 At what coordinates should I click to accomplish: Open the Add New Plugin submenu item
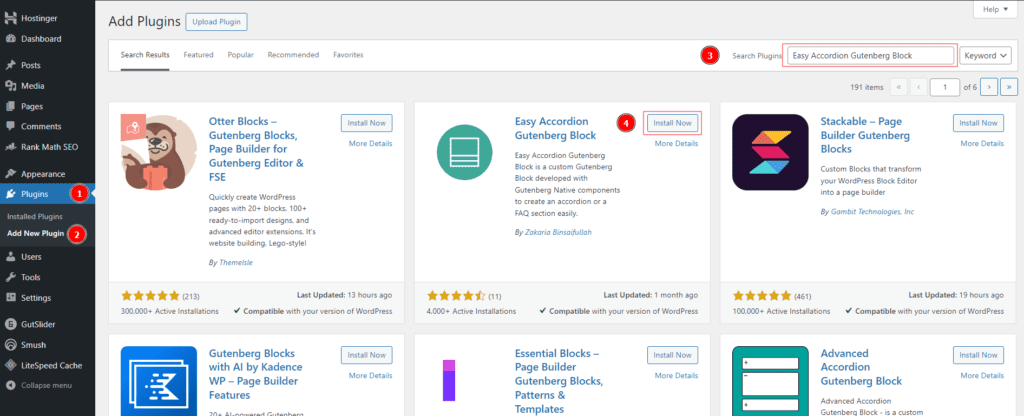(x=36, y=233)
